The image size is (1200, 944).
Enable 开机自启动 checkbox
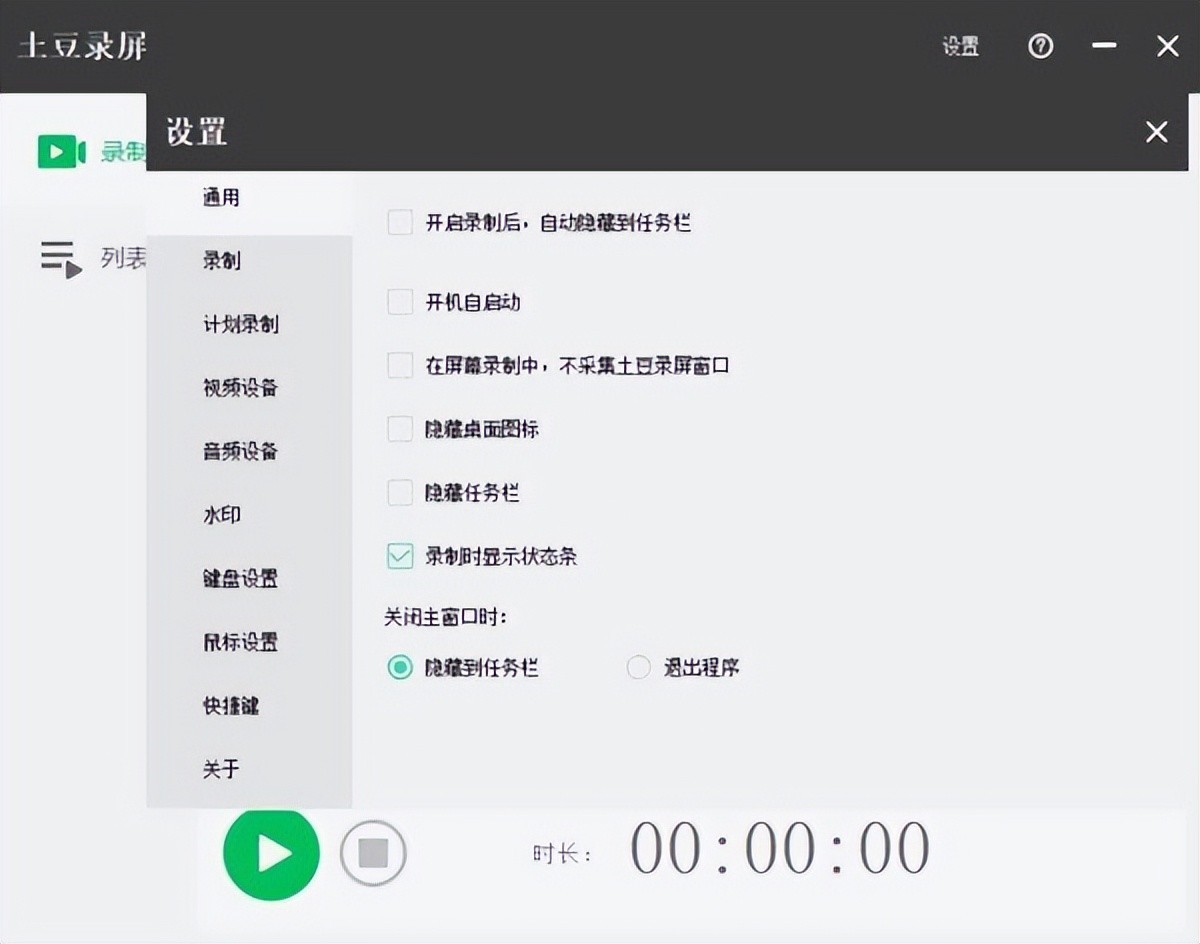click(400, 302)
